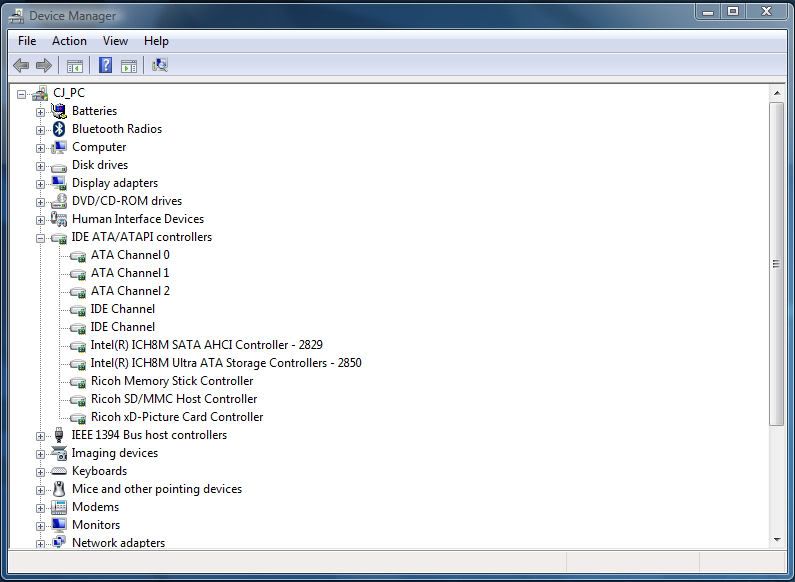Click the CJ_PC computer root icon
The width and height of the screenshot is (795, 582).
[40, 93]
